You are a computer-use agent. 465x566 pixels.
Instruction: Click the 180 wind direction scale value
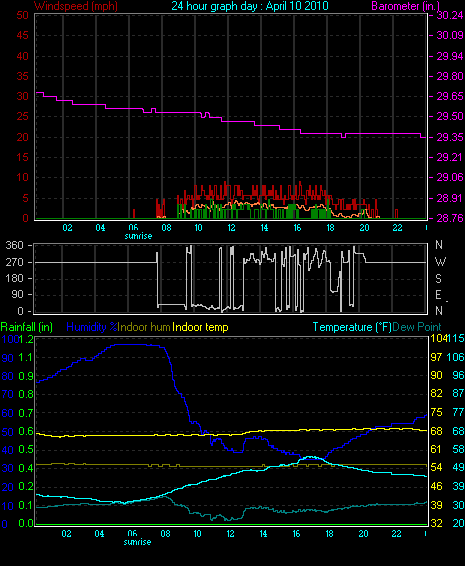[14, 278]
